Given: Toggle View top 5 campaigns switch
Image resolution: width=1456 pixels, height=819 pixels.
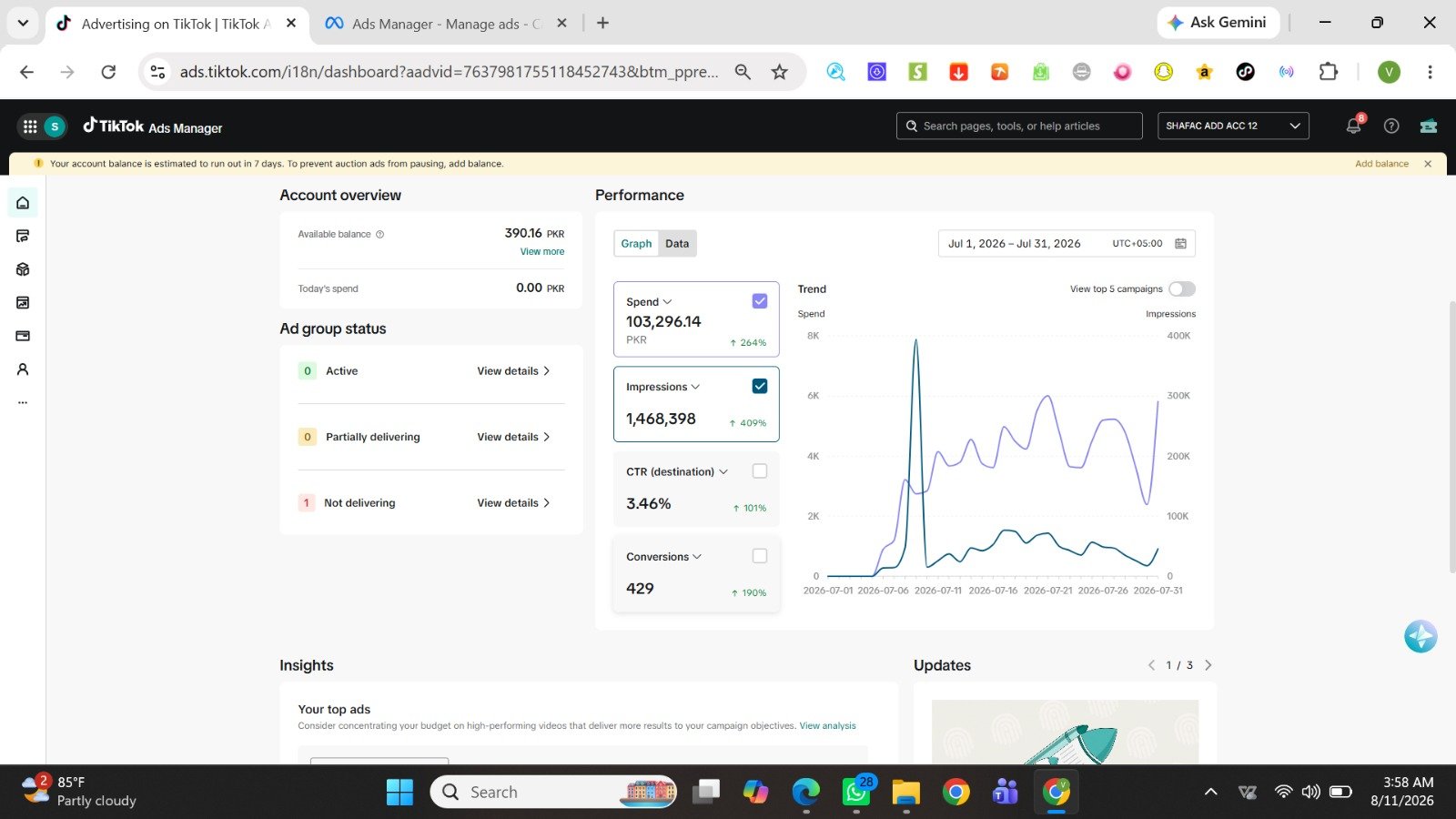Looking at the screenshot, I should click(x=1182, y=288).
